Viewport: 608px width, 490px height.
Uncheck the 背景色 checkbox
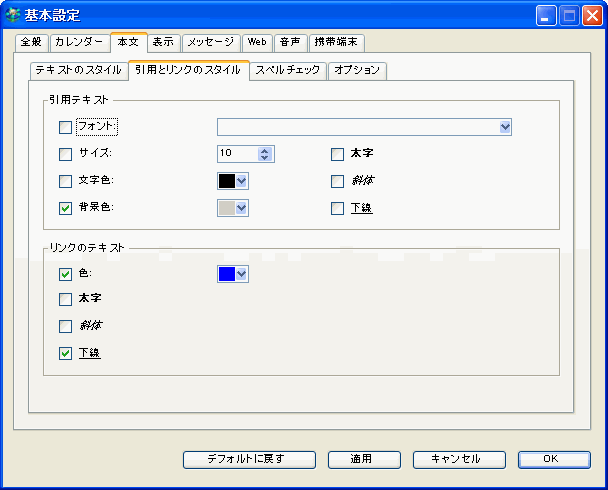66,208
